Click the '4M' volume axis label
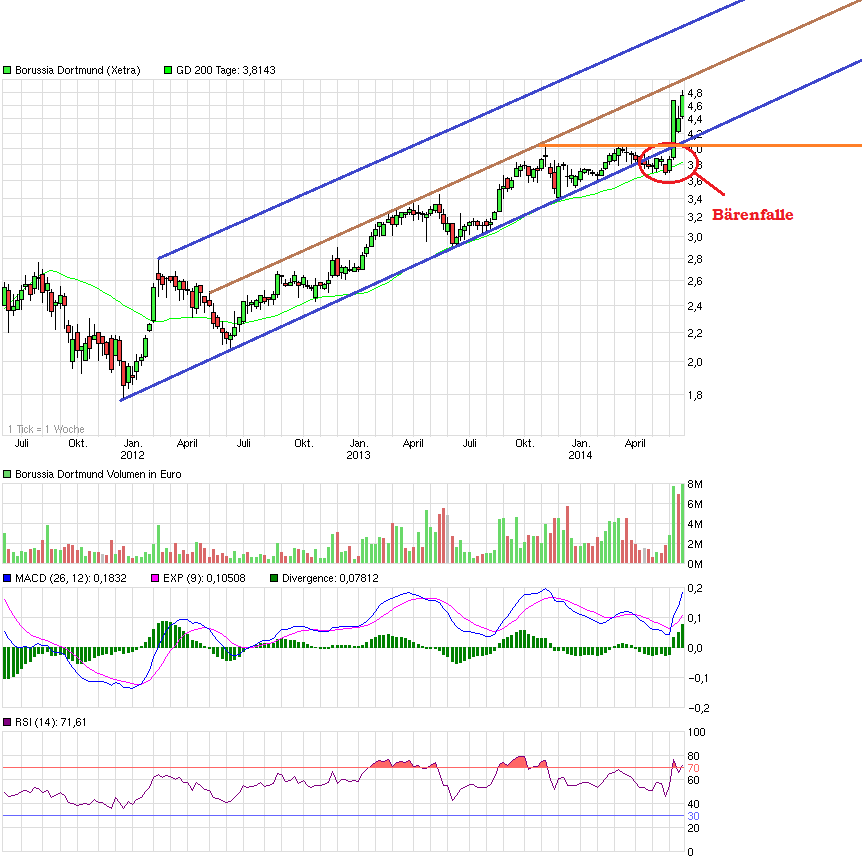This screenshot has height=860, width=862. coord(695,525)
